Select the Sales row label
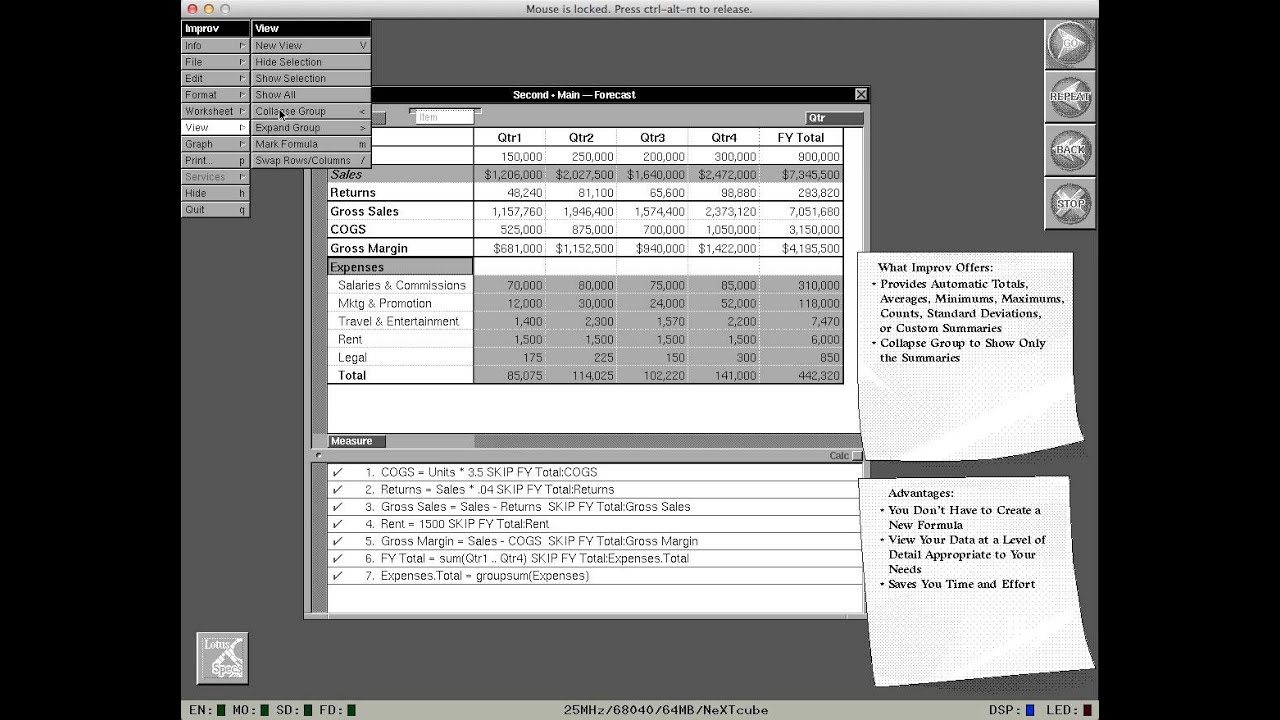The image size is (1280, 720). click(400, 174)
